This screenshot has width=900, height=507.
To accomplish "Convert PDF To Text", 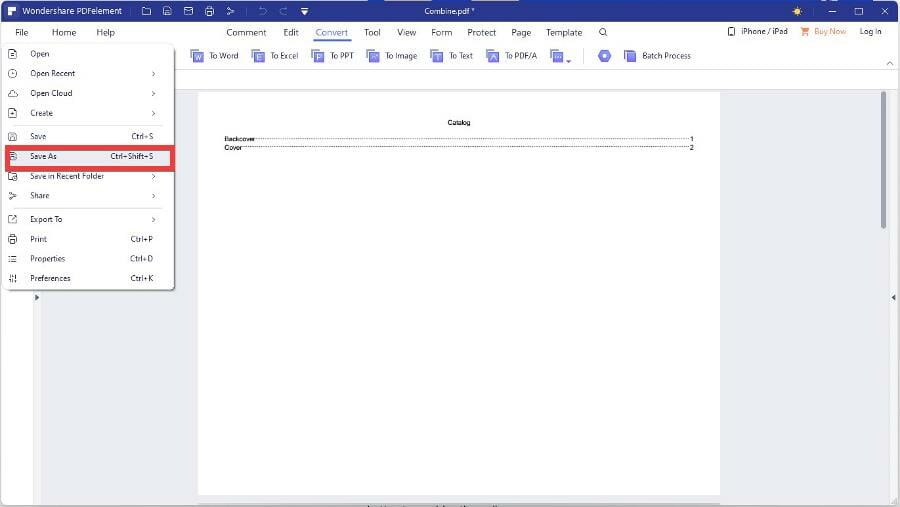I will point(452,56).
